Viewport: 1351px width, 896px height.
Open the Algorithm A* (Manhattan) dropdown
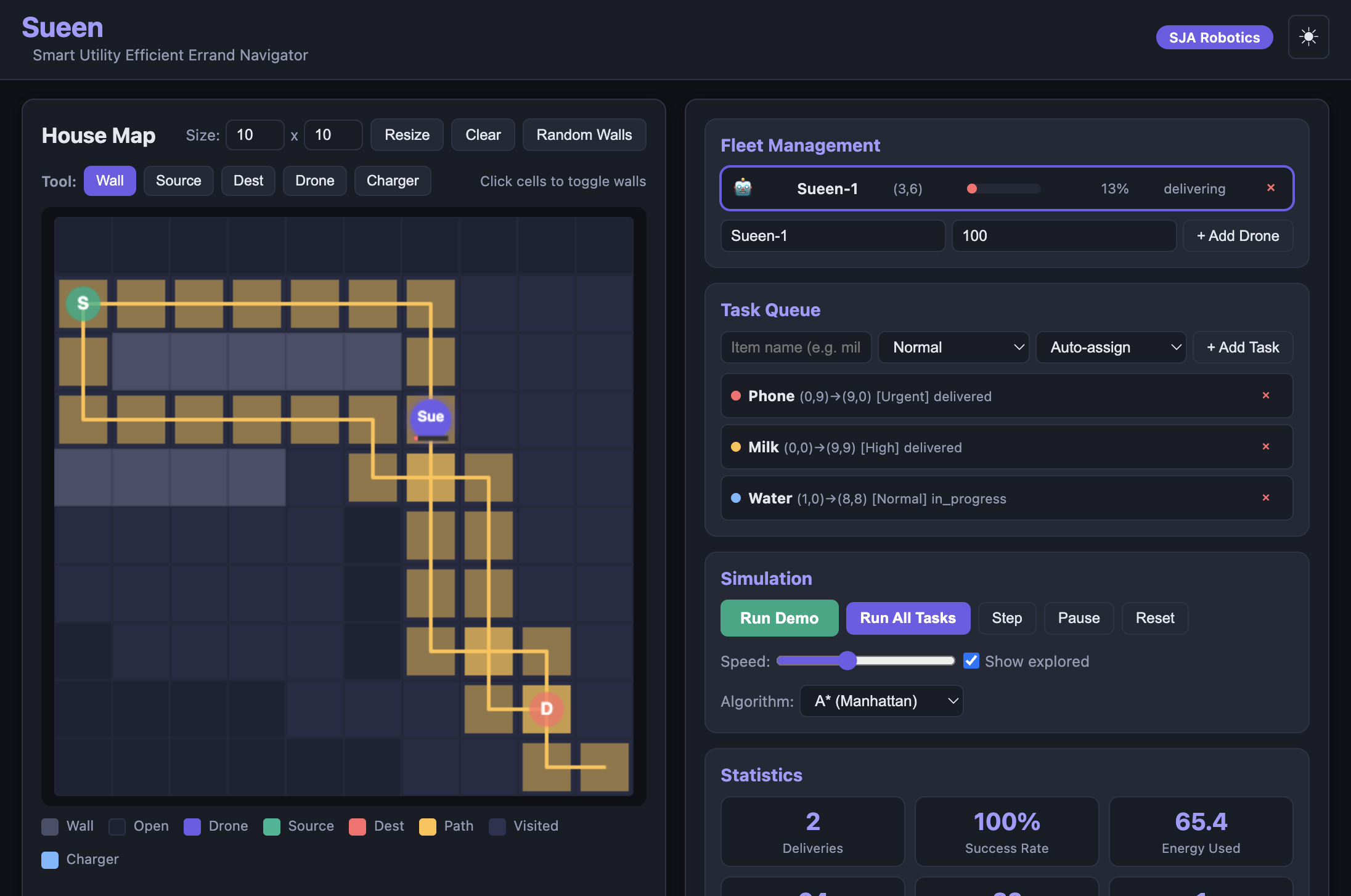881,701
